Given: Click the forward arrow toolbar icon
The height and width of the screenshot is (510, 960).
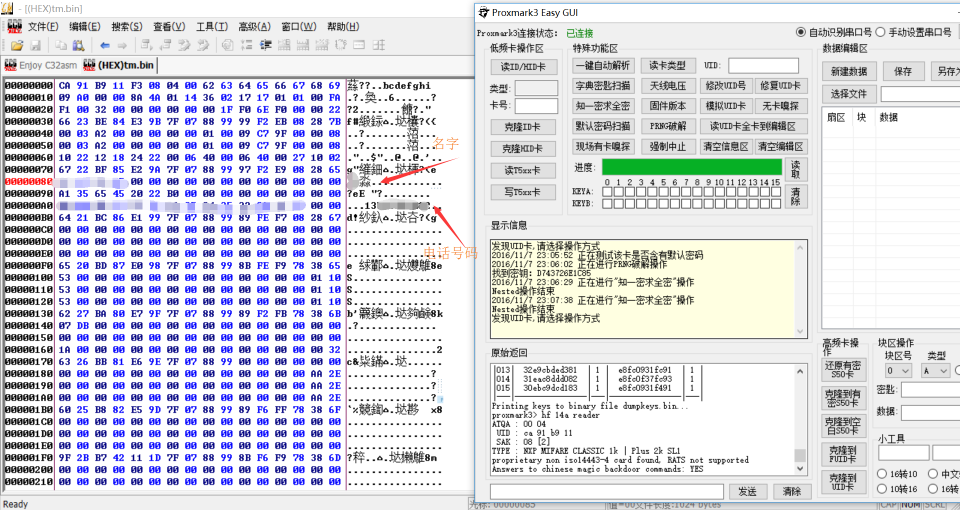Looking at the screenshot, I should [121, 45].
